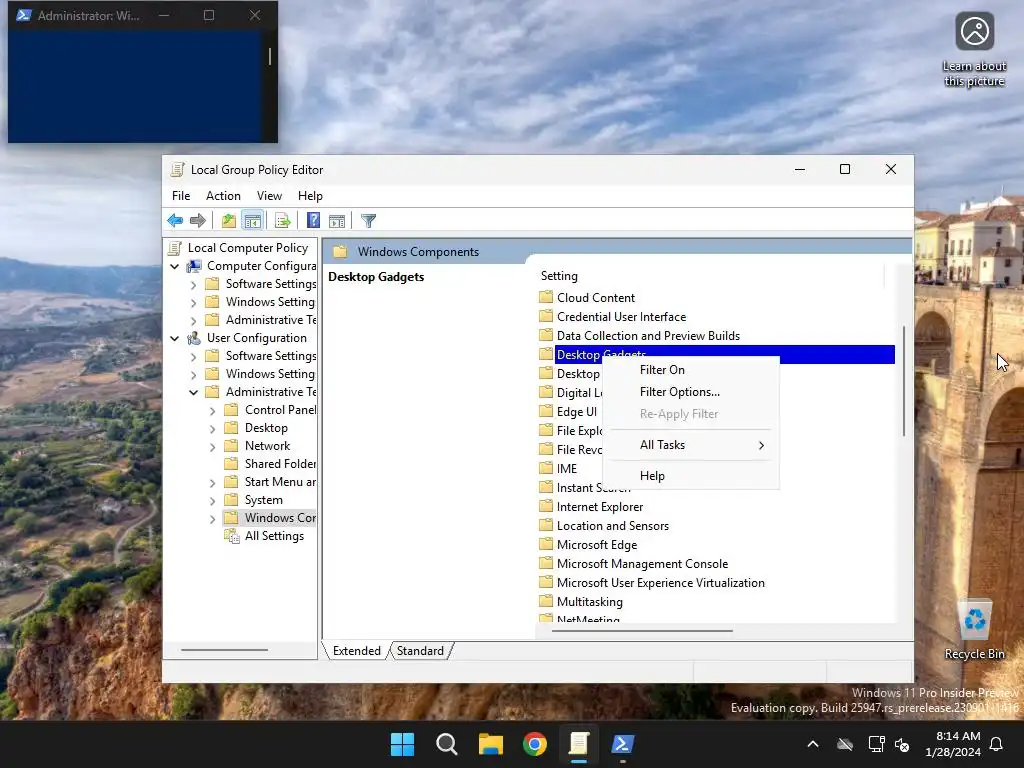The image size is (1024, 768).
Task: Open the Help menu in menu bar
Action: click(310, 196)
